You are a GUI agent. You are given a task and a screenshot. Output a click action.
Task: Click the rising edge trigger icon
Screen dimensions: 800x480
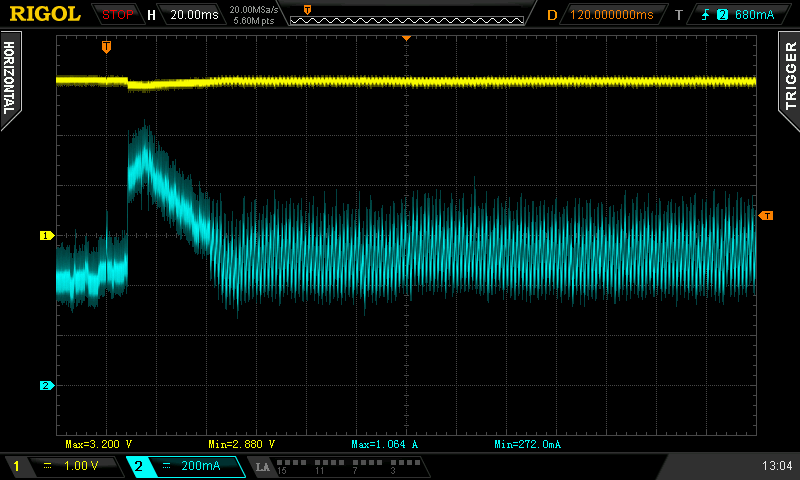[706, 15]
